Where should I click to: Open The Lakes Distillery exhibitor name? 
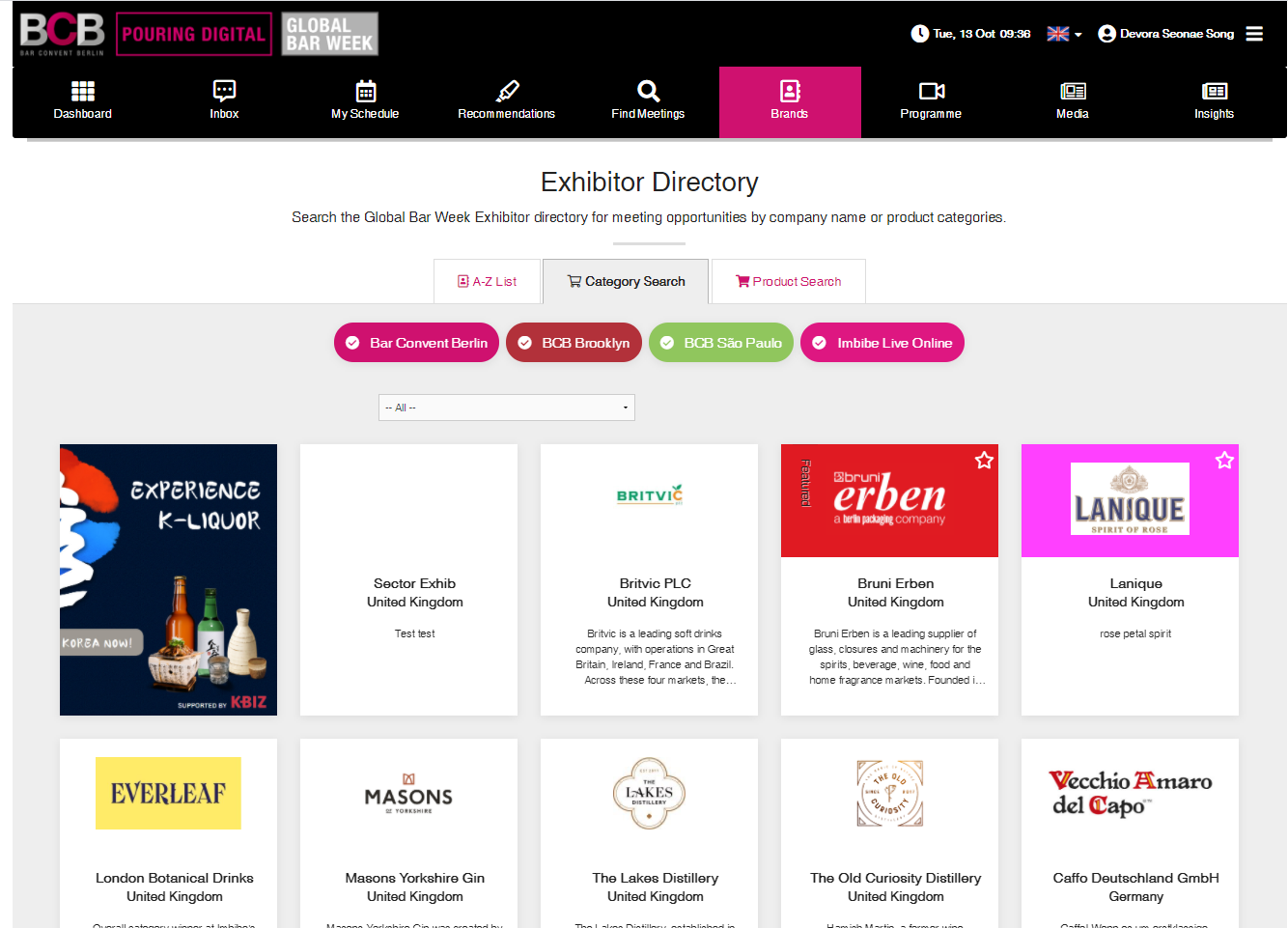coord(656,878)
